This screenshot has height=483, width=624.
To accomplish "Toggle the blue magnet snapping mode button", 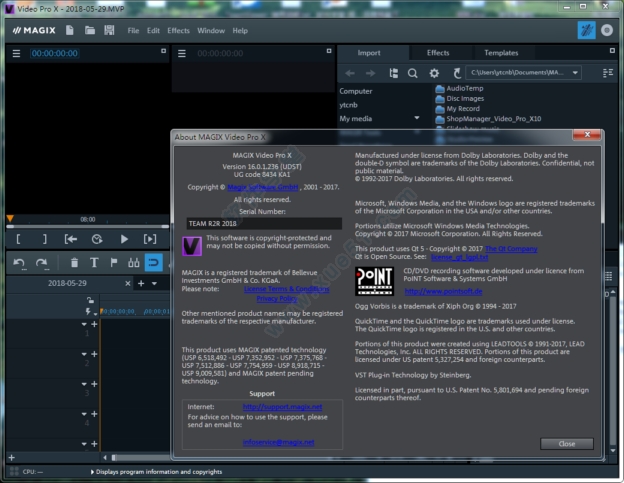I will [x=154, y=263].
